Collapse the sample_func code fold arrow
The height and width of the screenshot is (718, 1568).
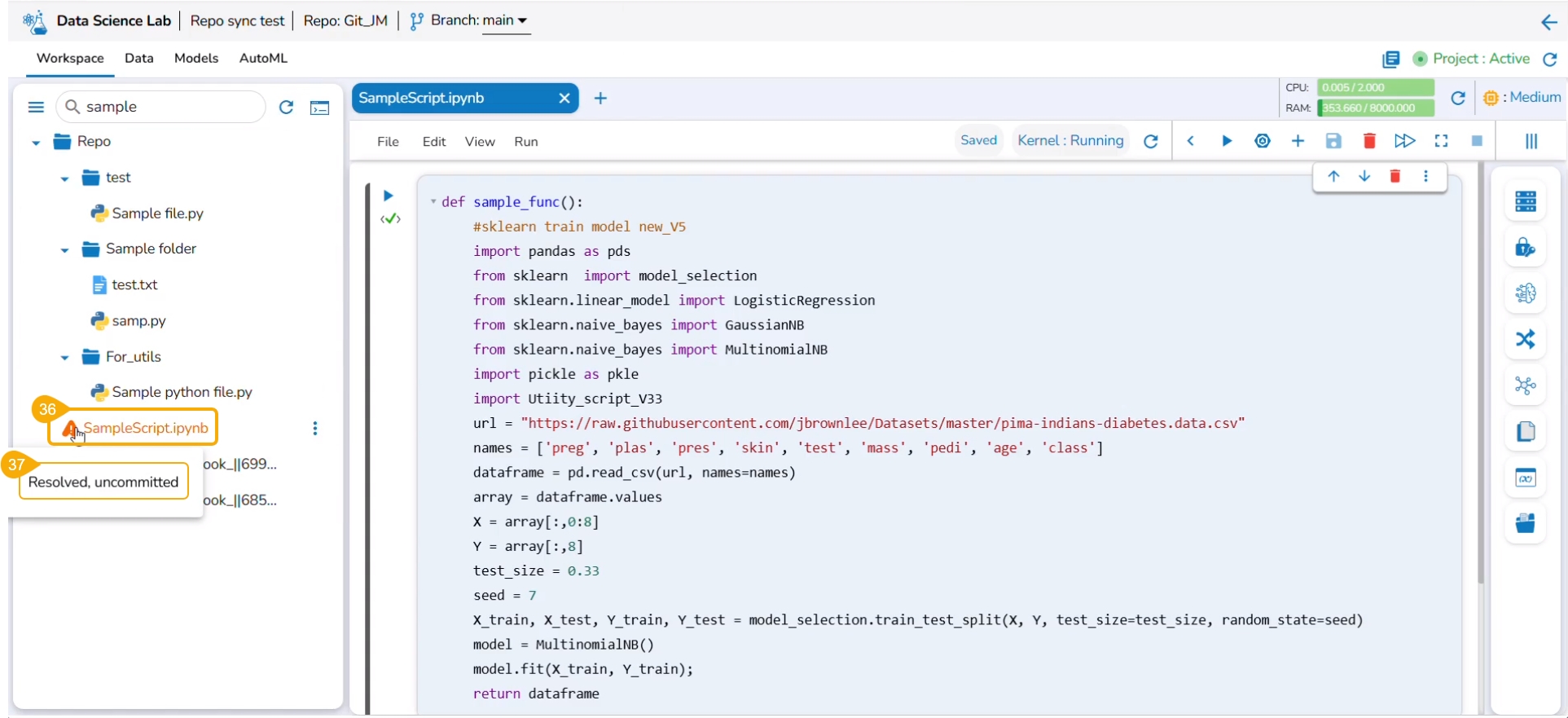tap(433, 202)
